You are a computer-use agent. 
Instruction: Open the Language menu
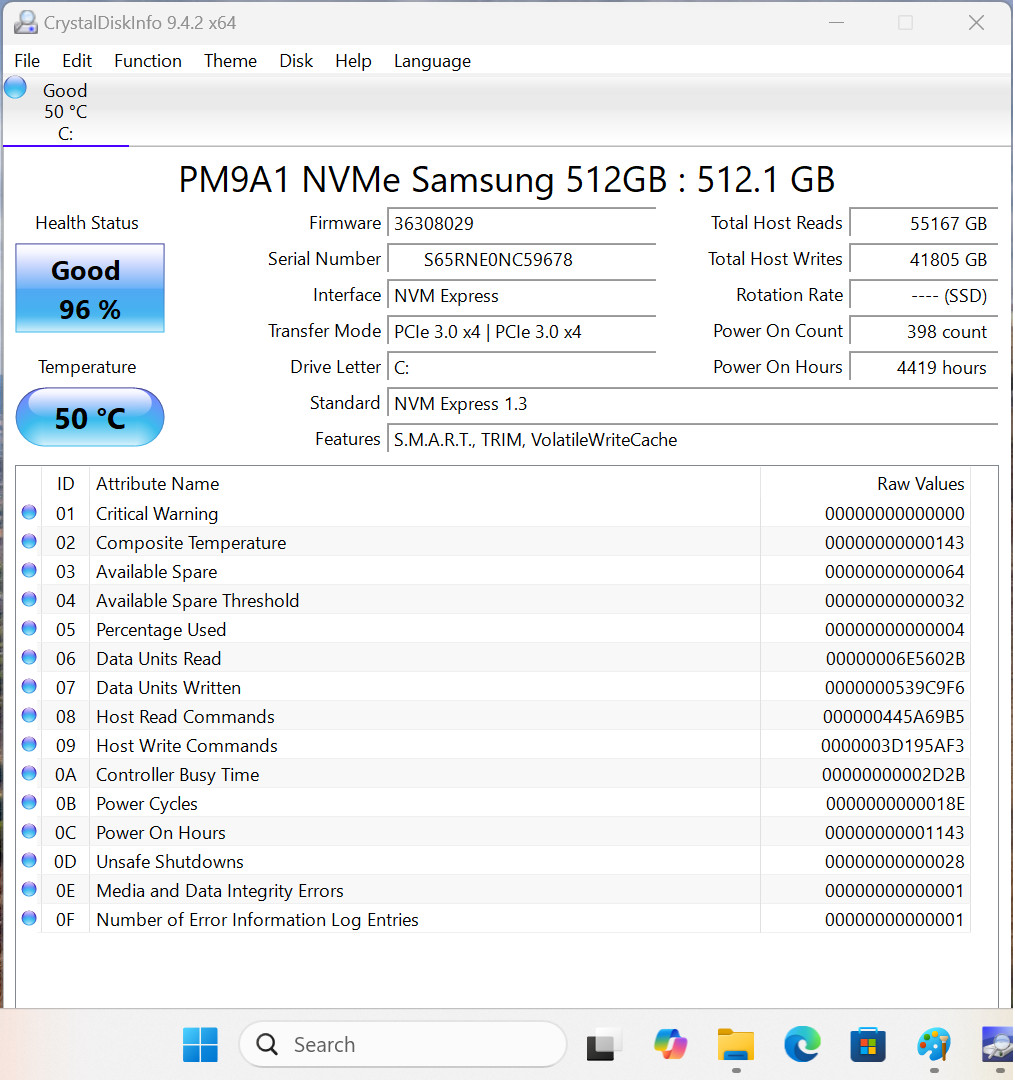coord(432,61)
